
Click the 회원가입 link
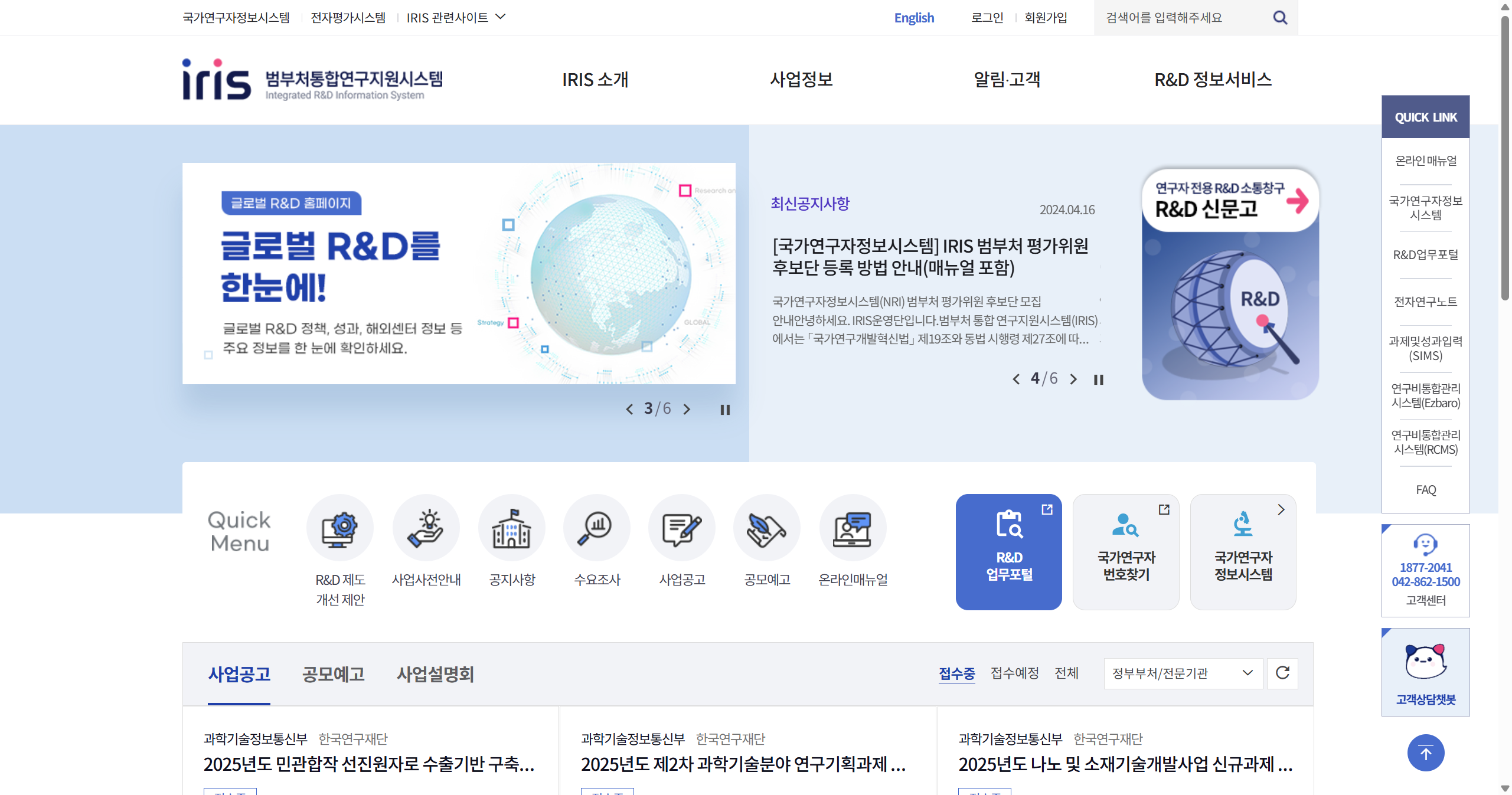click(1045, 17)
